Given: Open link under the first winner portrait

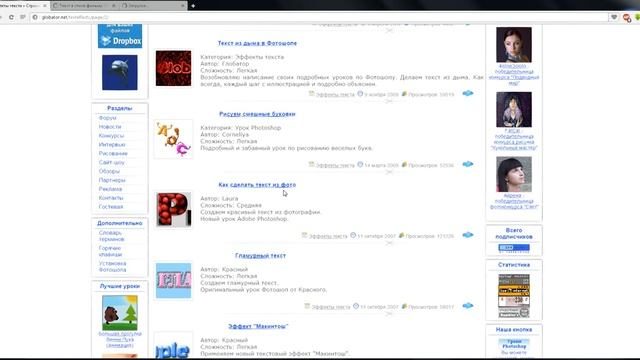Looking at the screenshot, I should (x=514, y=74).
